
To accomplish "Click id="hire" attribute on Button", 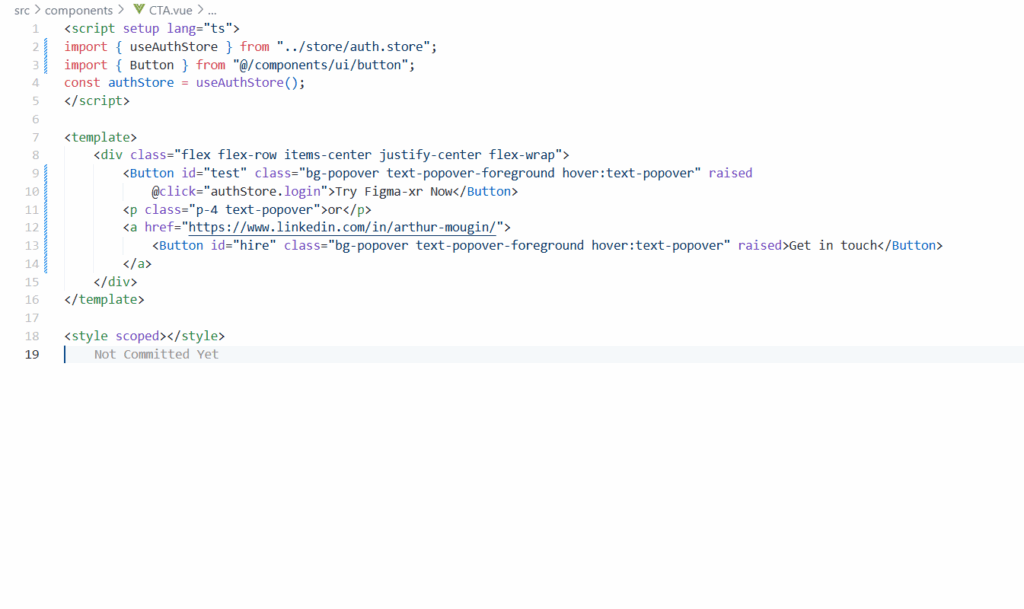I will (x=243, y=245).
